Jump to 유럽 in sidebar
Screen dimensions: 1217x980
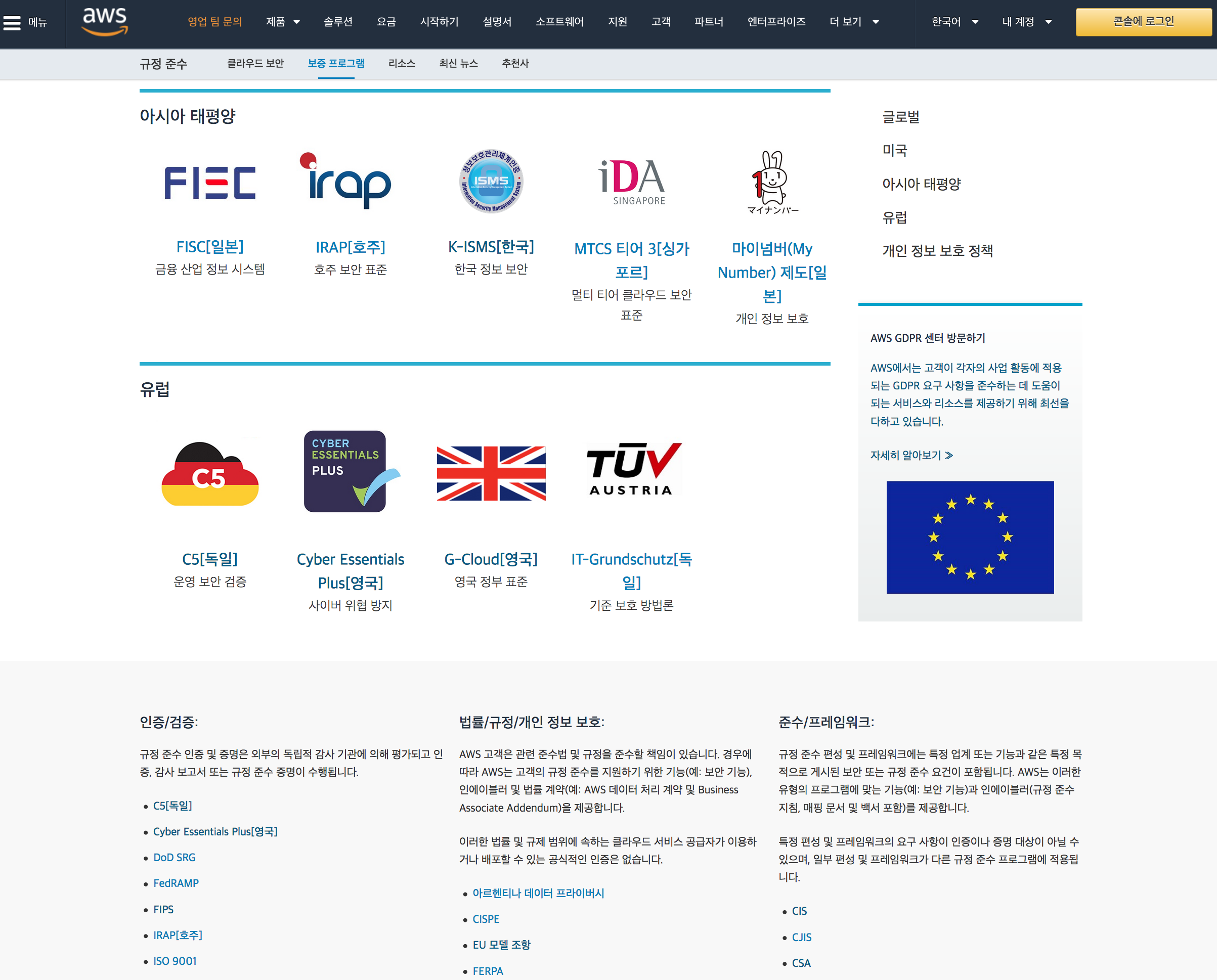[x=894, y=217]
